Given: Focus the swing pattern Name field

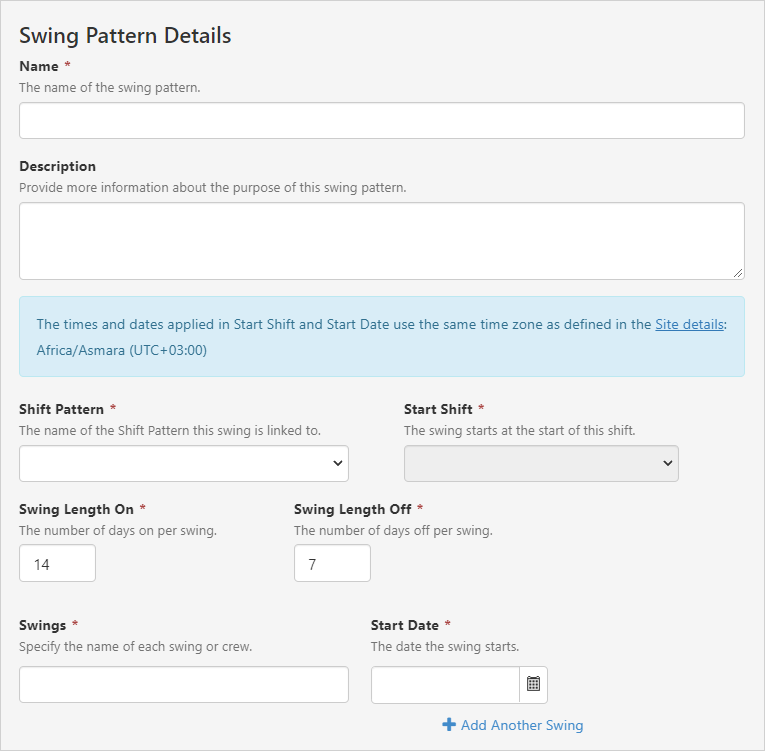Looking at the screenshot, I should (382, 120).
